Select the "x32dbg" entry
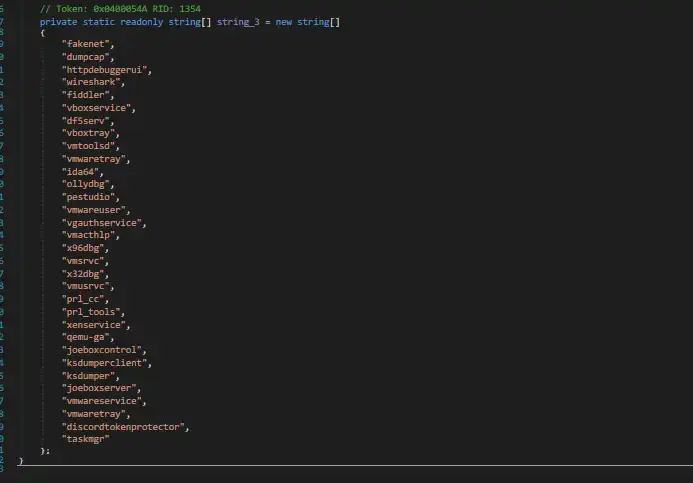693x483 pixels. [83, 274]
